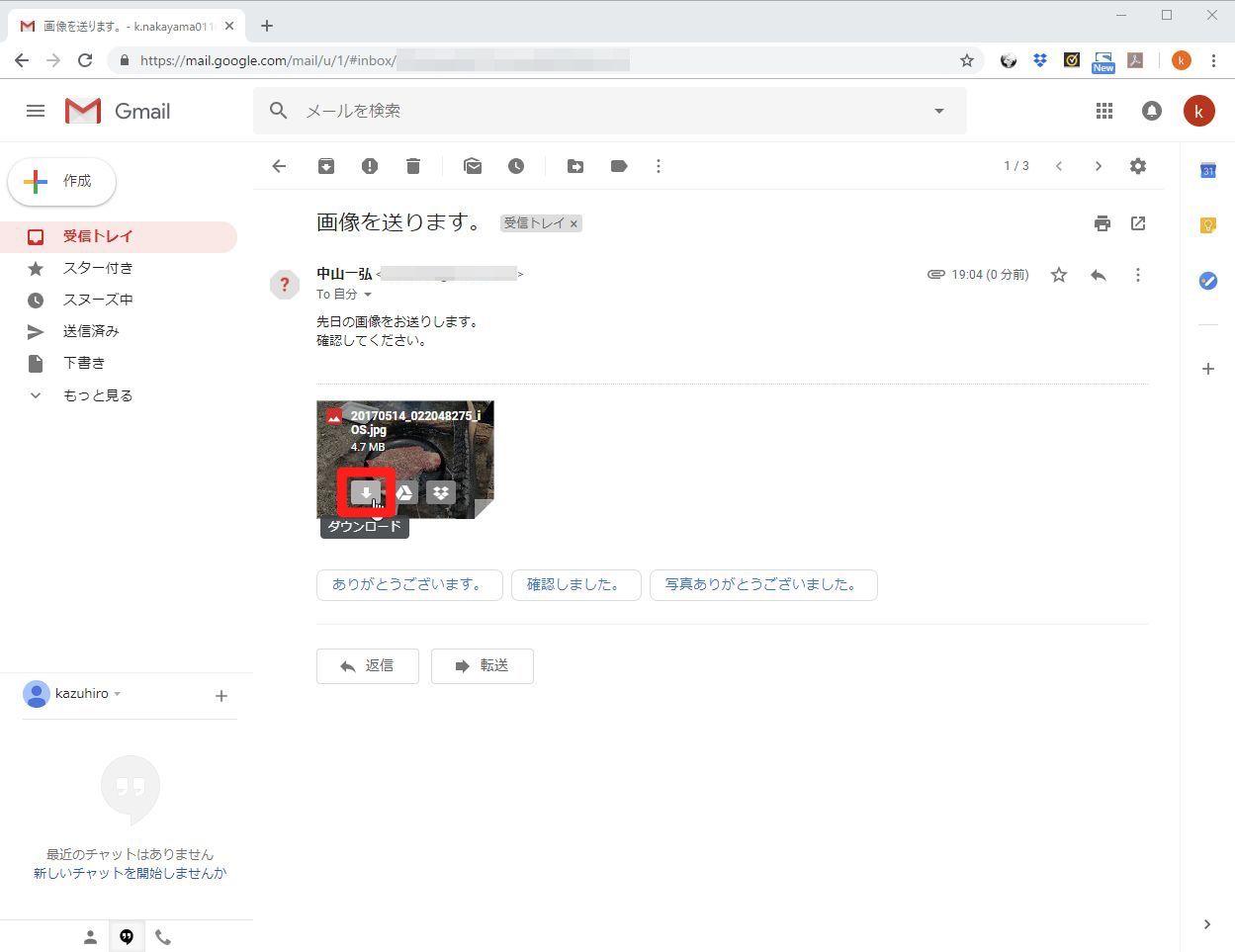This screenshot has width=1235, height=952.
Task: Switch to the contacts tab in chat
Action: [90, 937]
